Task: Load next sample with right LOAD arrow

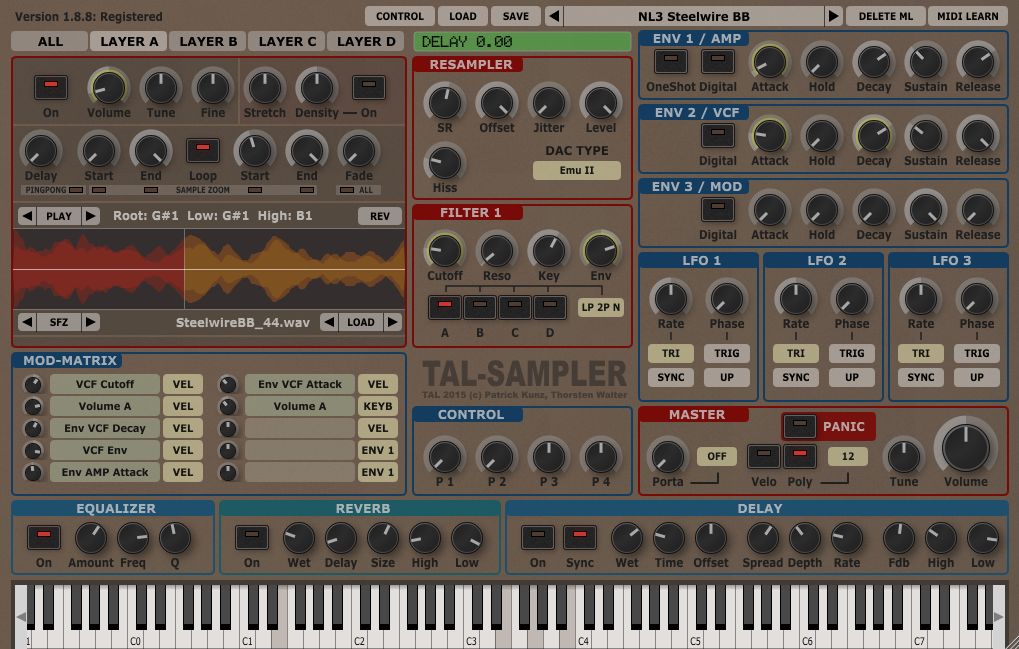Action: point(393,322)
